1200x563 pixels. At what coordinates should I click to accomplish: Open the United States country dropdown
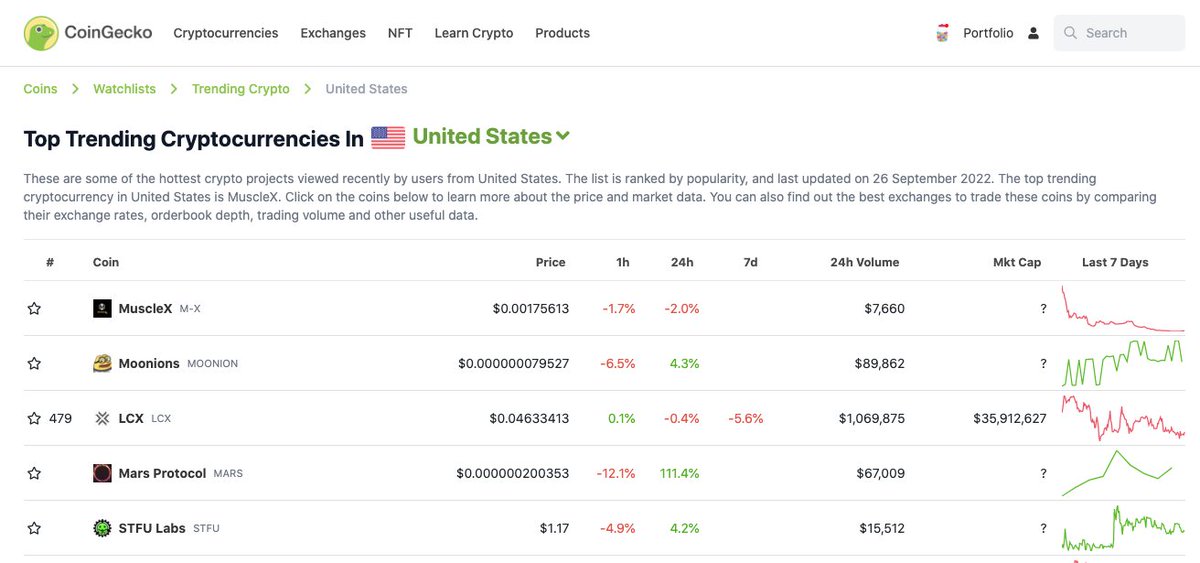click(491, 136)
